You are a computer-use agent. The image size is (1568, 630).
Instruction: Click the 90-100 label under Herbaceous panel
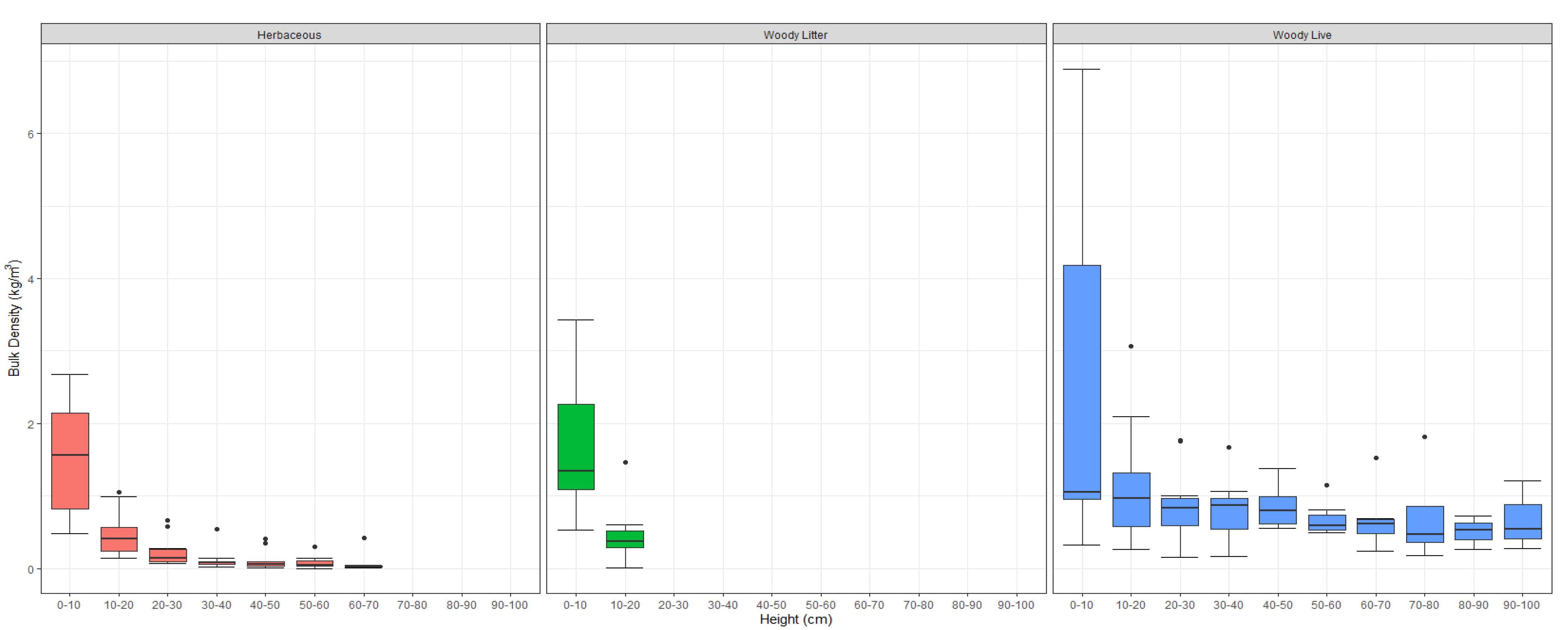[x=510, y=605]
